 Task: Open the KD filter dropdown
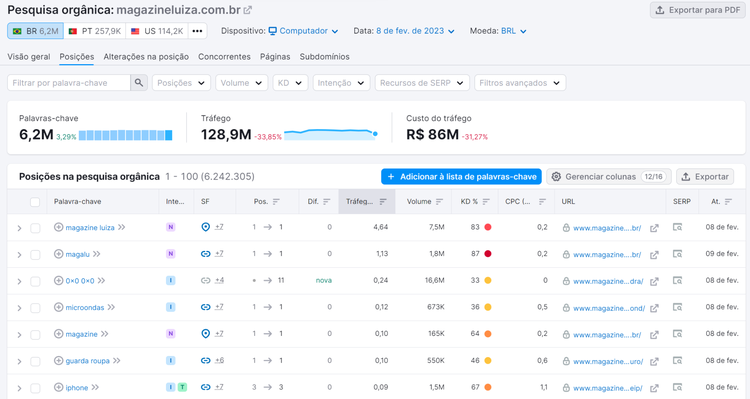pos(290,83)
